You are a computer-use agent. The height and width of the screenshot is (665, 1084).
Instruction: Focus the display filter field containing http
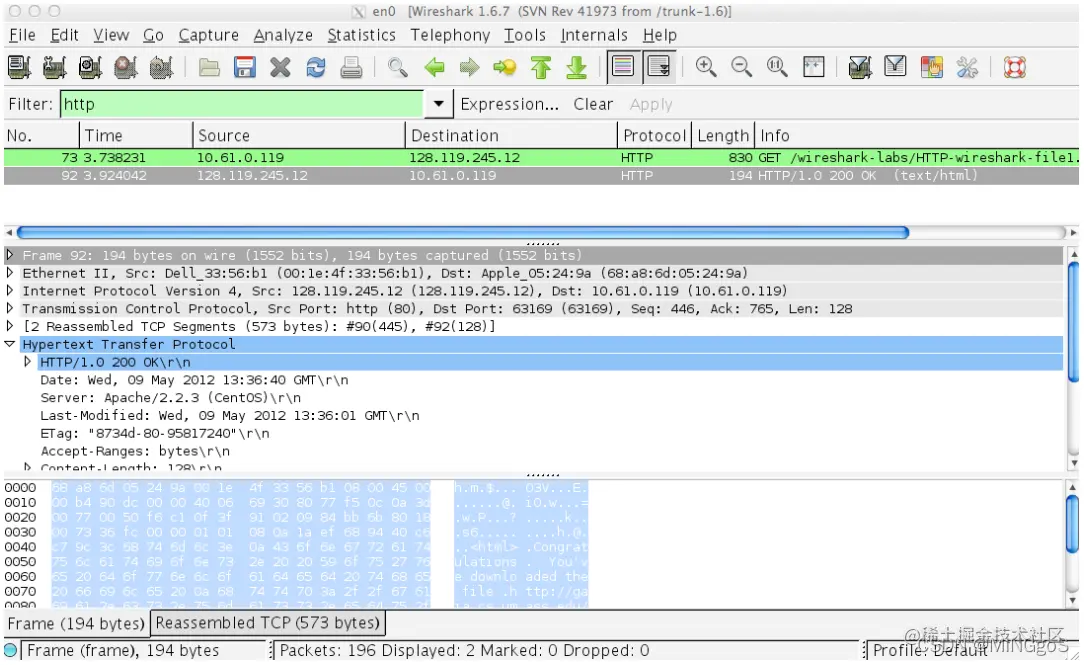tap(242, 104)
